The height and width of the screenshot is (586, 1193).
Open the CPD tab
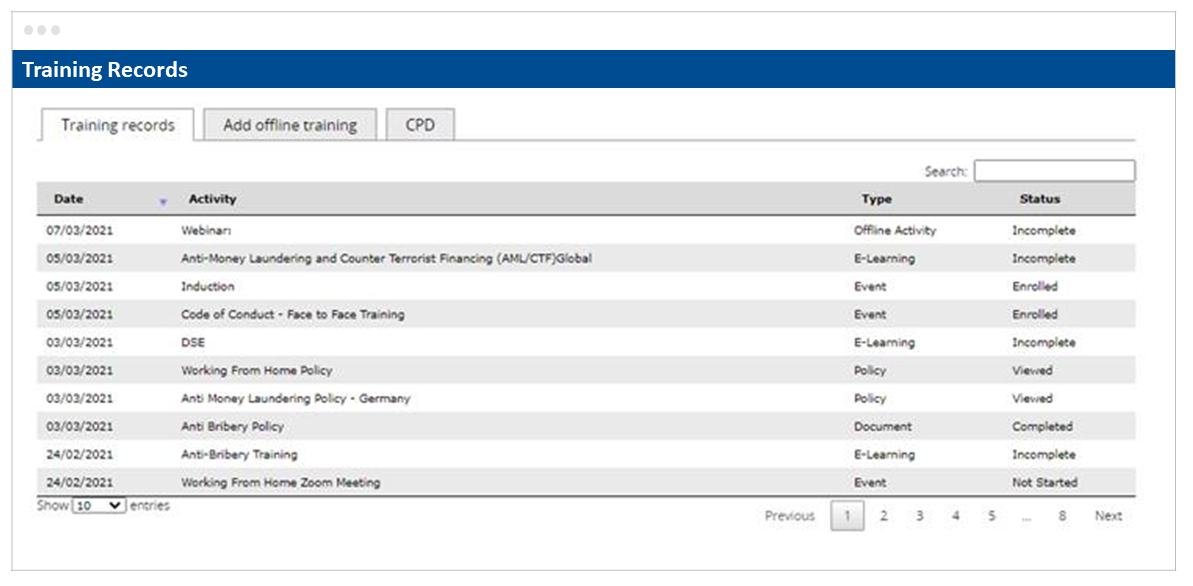(420, 125)
